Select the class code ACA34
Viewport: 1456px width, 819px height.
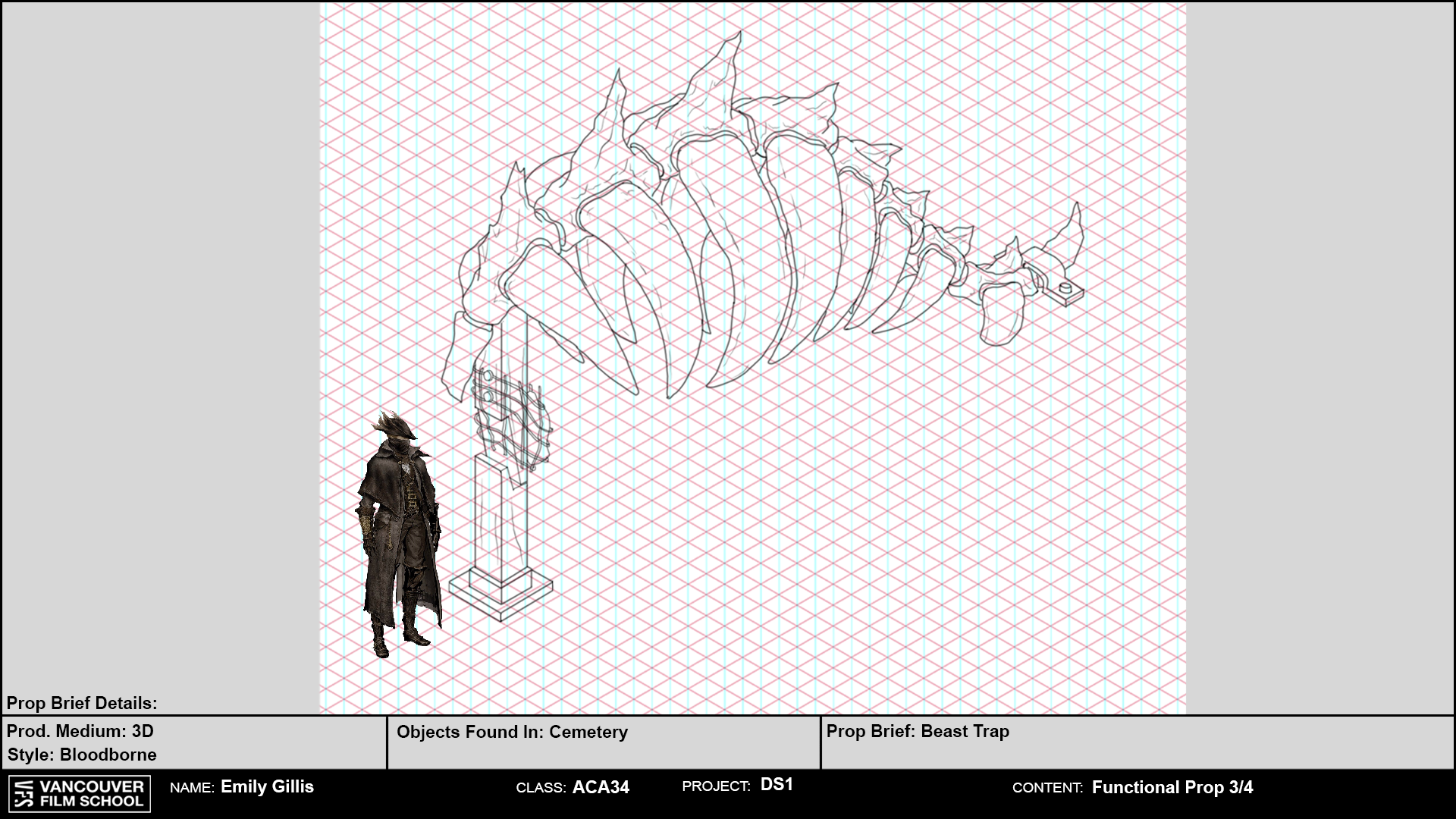point(601,787)
